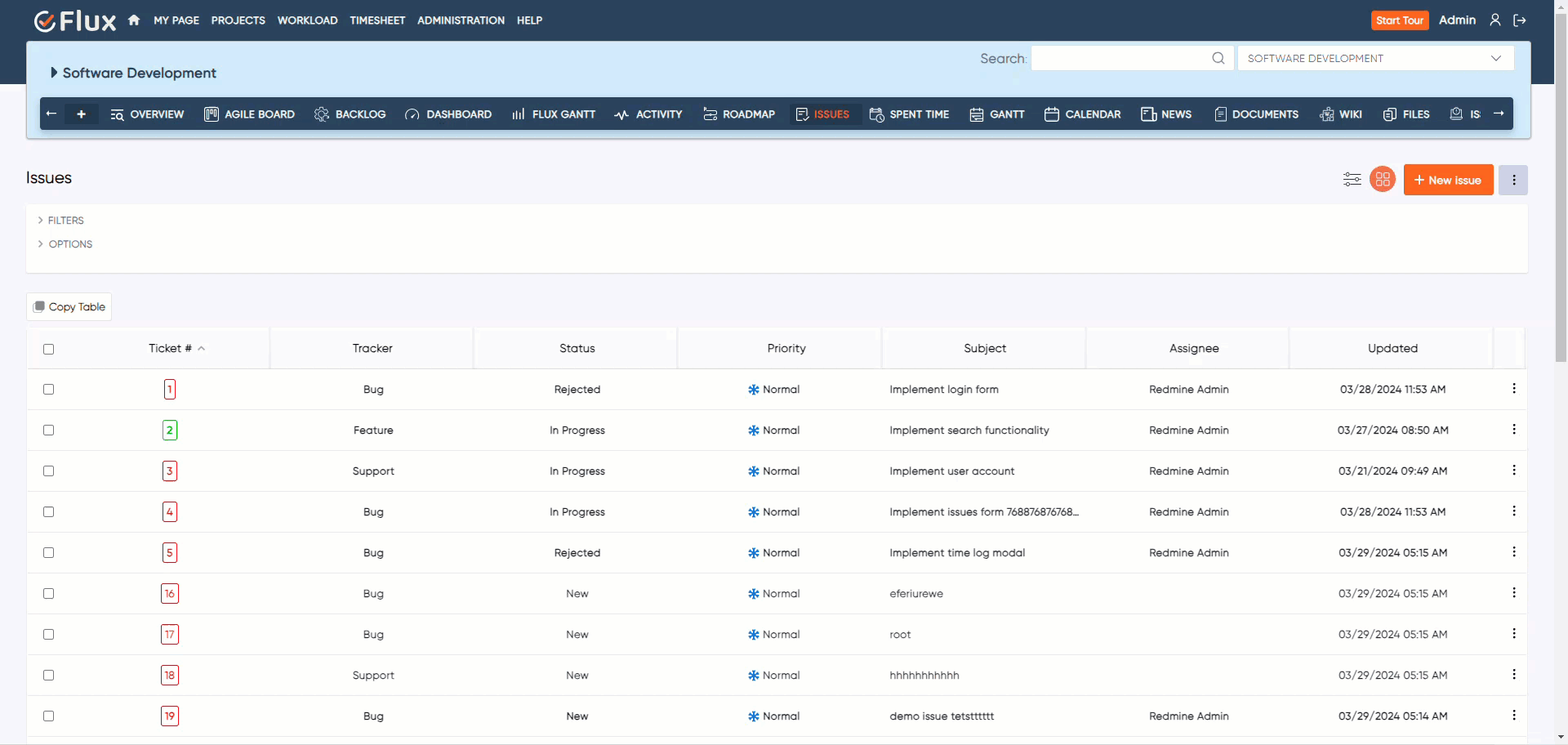1568x745 pixels.
Task: Open row actions menu for ticket 1
Action: (x=1513, y=389)
